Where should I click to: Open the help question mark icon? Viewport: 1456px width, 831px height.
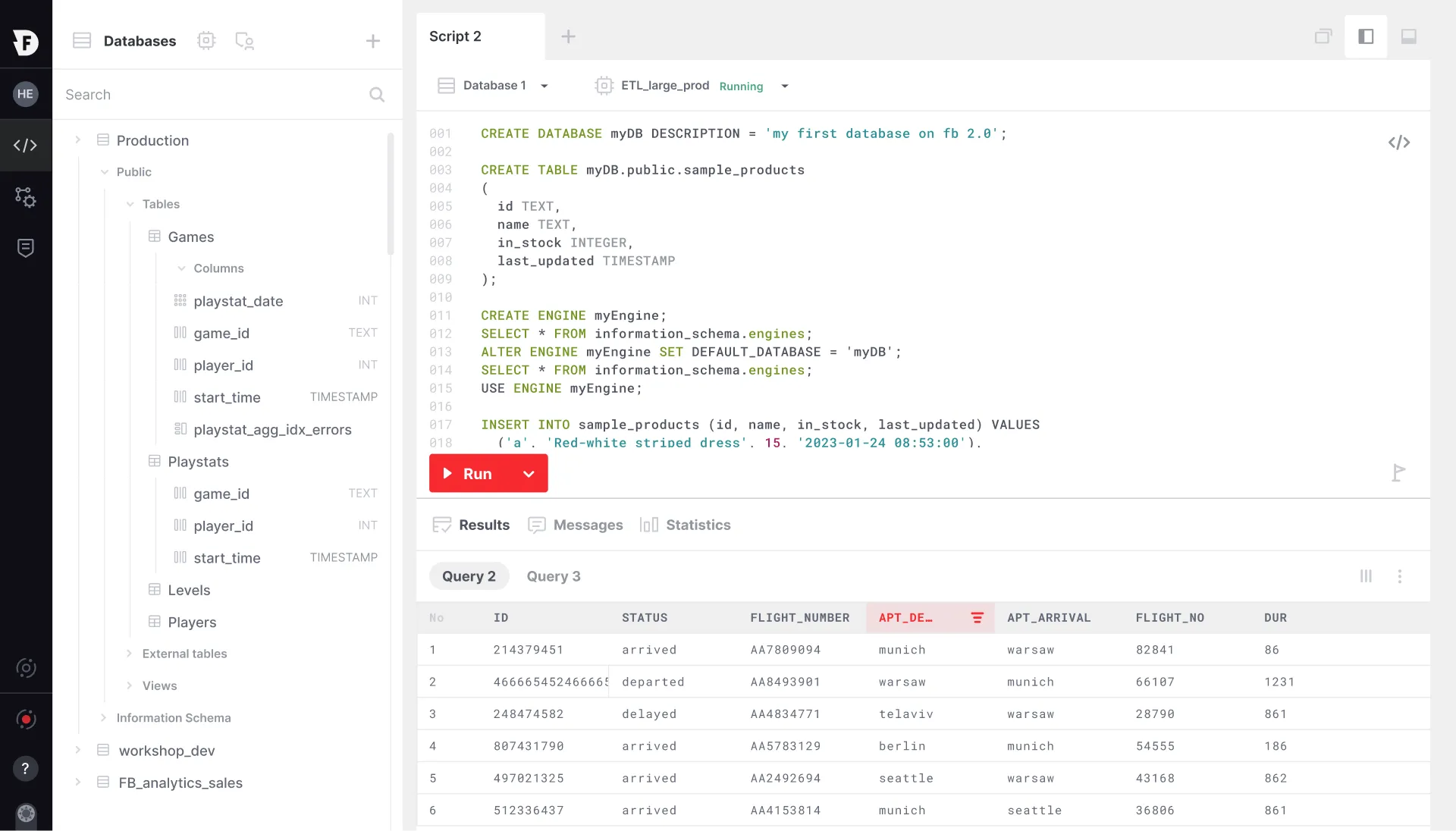(x=25, y=769)
